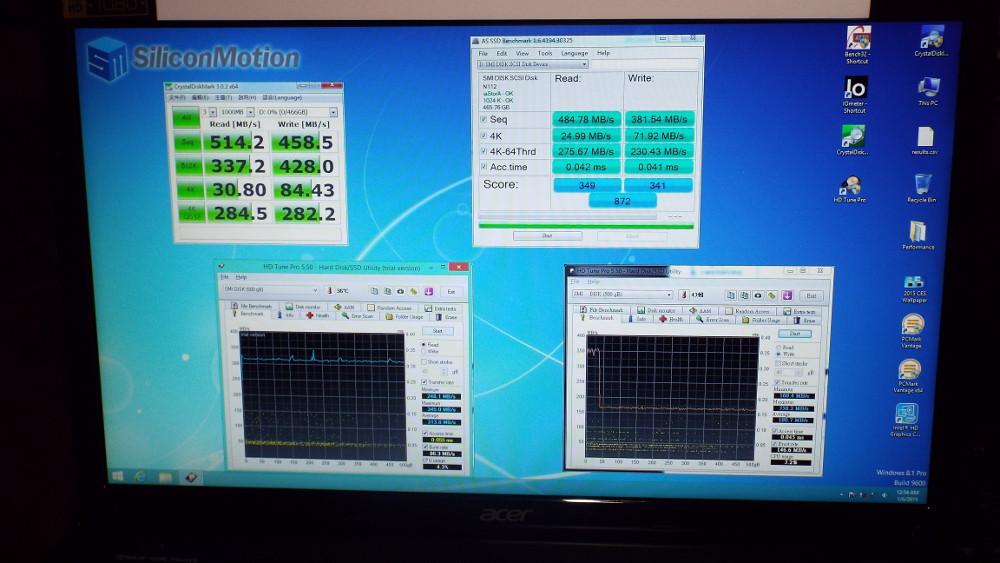1000x563 pixels.
Task: Select the CrystalDiskInfo desktop icon
Action: point(930,42)
